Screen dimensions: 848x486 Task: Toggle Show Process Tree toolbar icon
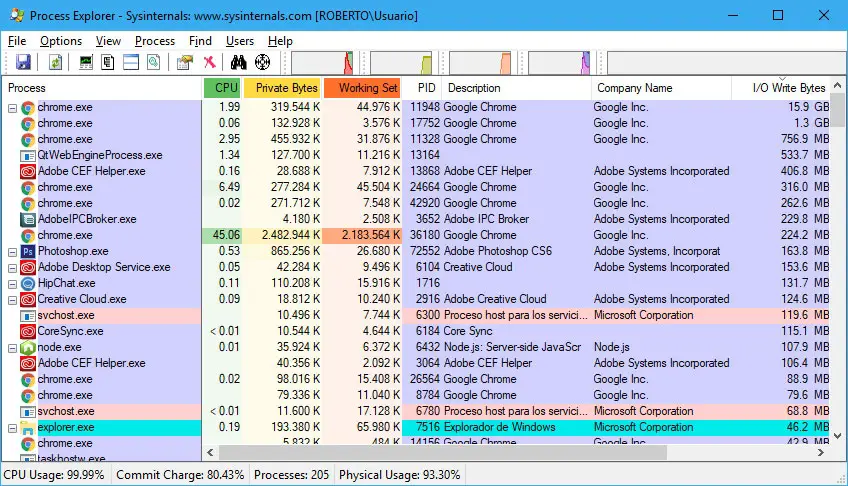coord(108,62)
